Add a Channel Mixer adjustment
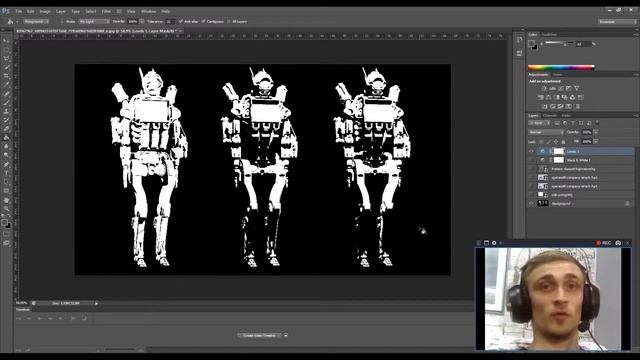The height and width of the screenshot is (360, 640). 572,97
